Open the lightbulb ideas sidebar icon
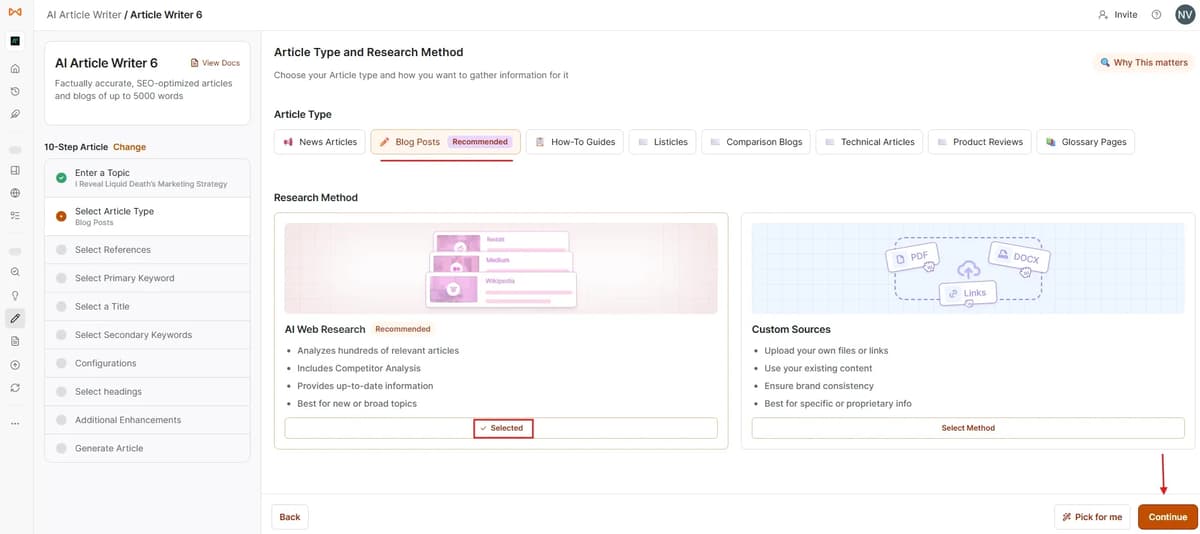The height and width of the screenshot is (534, 1200). click(15, 295)
